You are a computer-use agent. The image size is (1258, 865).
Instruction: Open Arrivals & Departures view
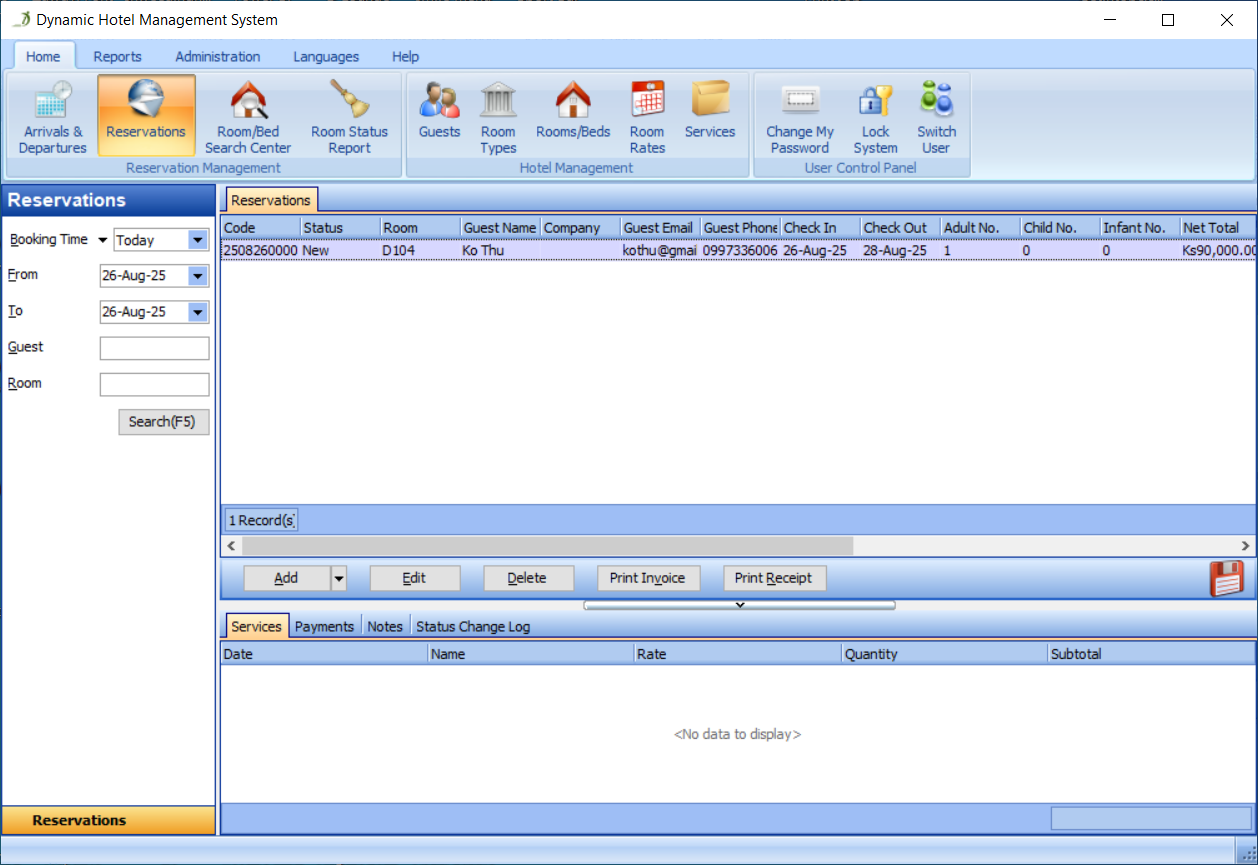[x=52, y=116]
